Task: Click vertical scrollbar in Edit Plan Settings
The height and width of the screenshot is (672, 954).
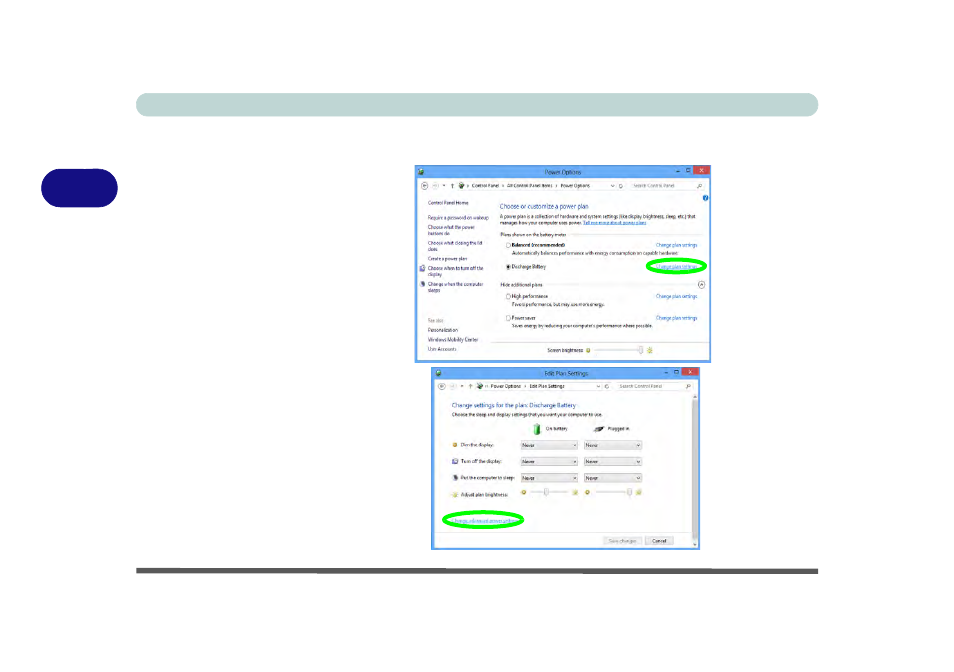Action: tap(695, 470)
